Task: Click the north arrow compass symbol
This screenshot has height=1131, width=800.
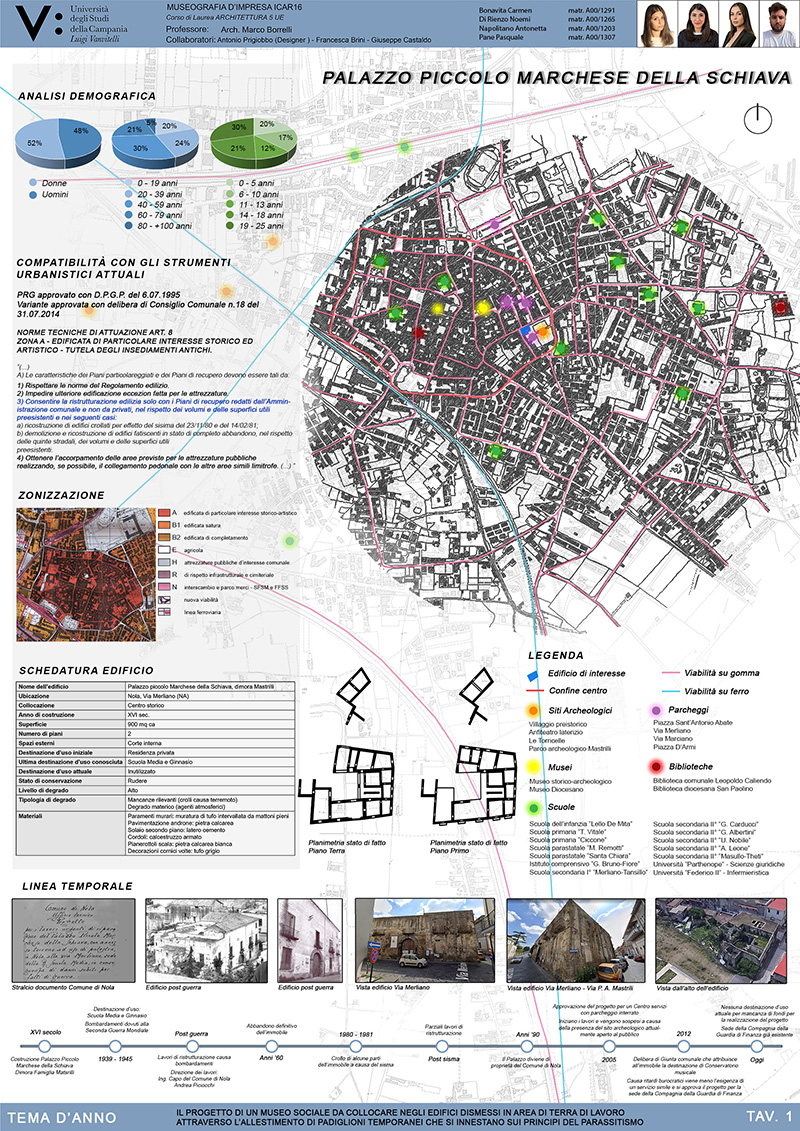Action: (757, 119)
